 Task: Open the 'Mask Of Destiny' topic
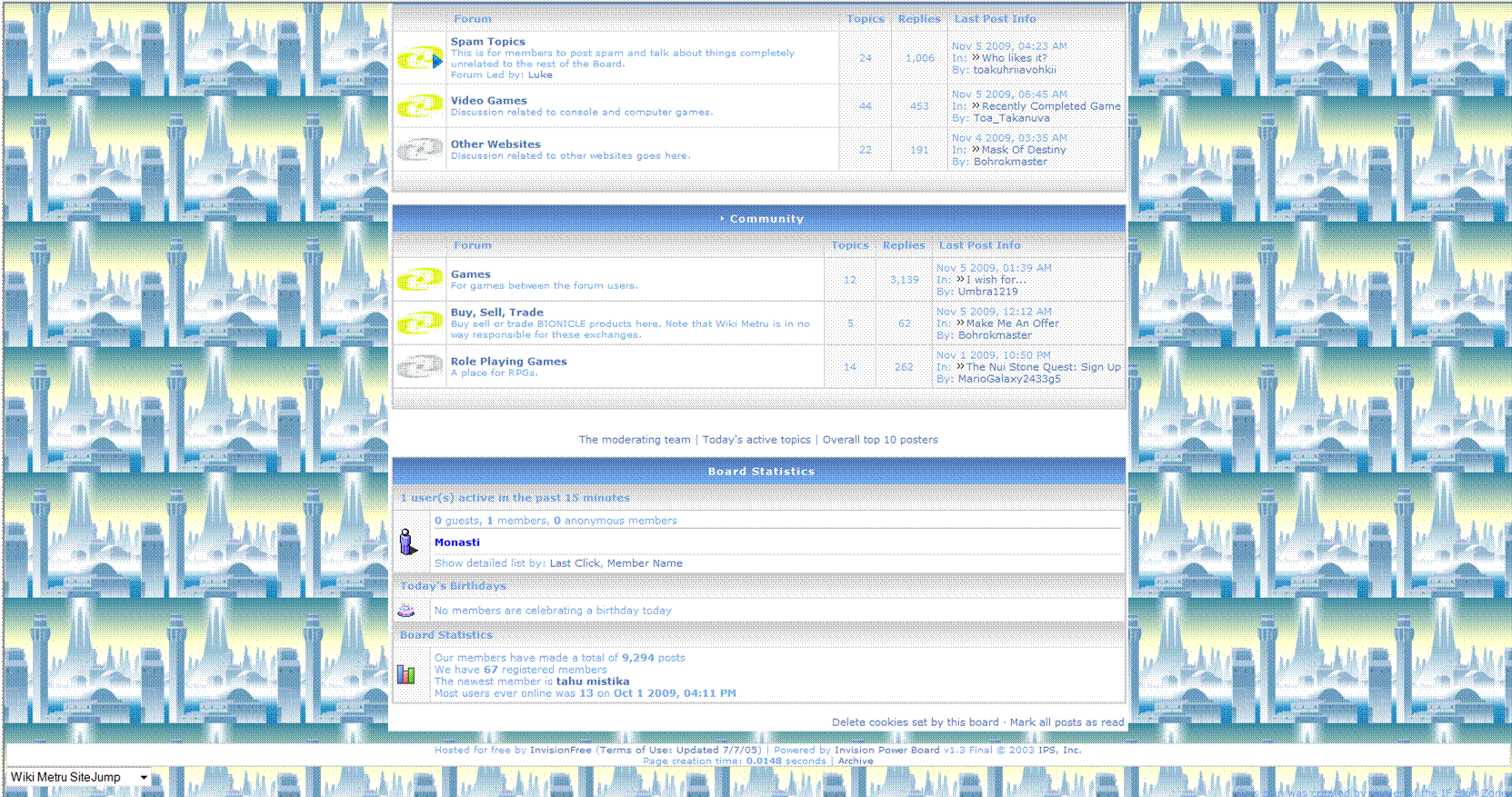[1024, 150]
